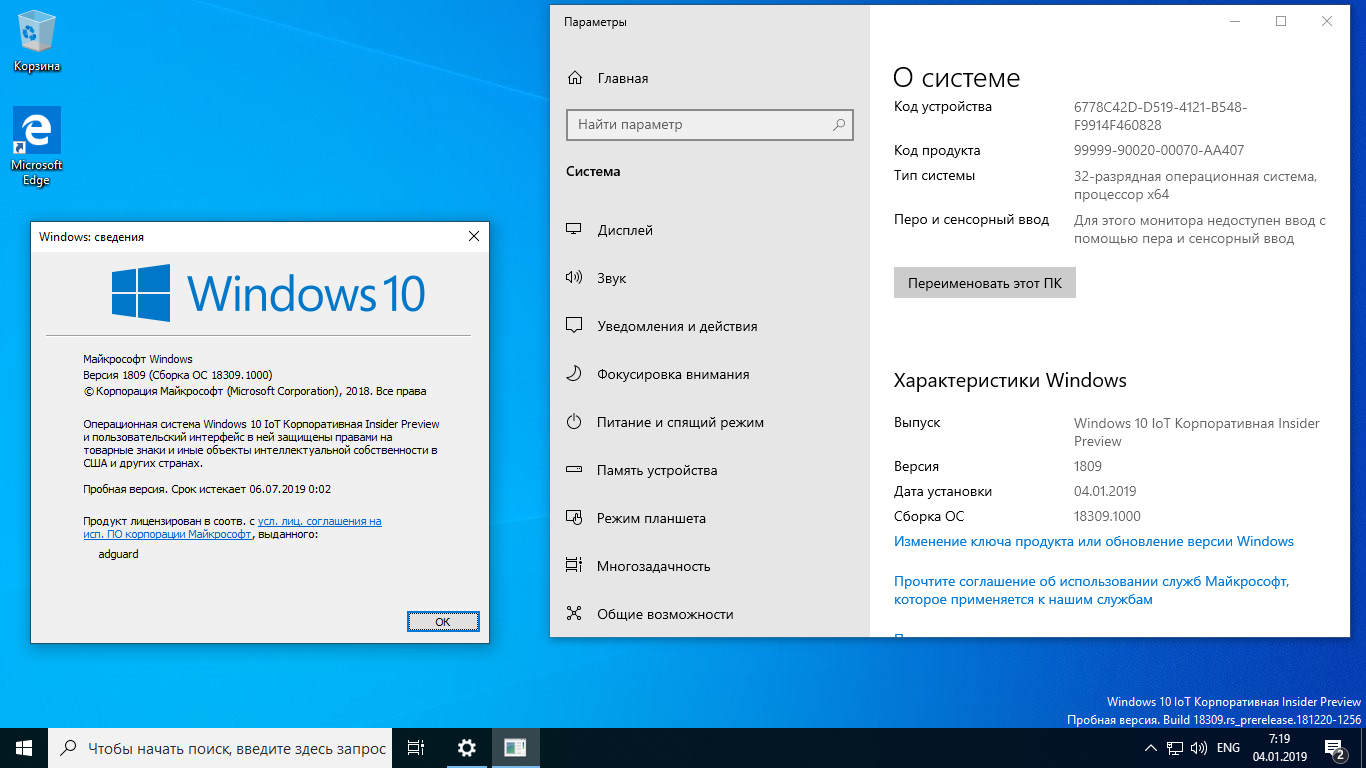Maximize the Параметры window
The image size is (1366, 768).
[x=1281, y=22]
